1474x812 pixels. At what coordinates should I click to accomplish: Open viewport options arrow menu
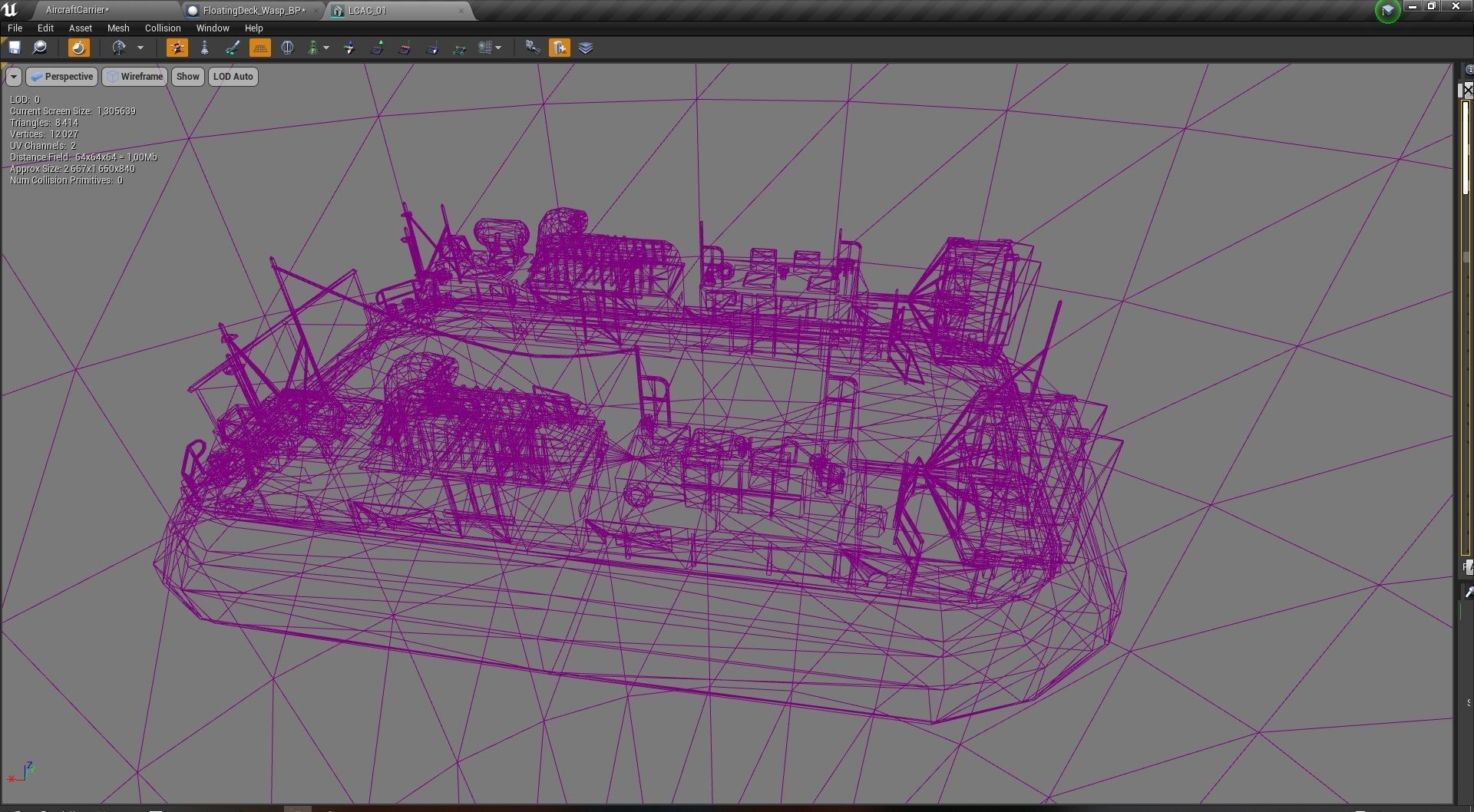[14, 77]
